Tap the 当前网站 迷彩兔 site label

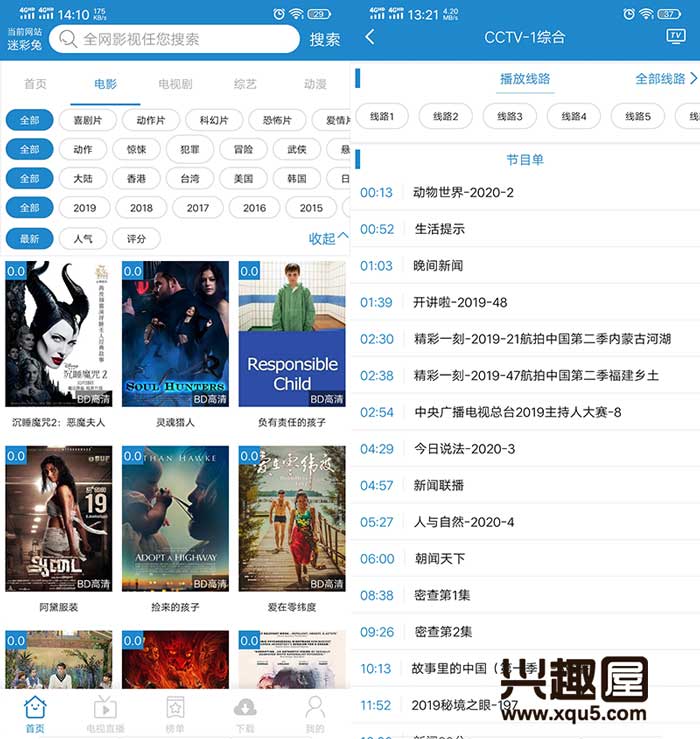click(x=25, y=39)
